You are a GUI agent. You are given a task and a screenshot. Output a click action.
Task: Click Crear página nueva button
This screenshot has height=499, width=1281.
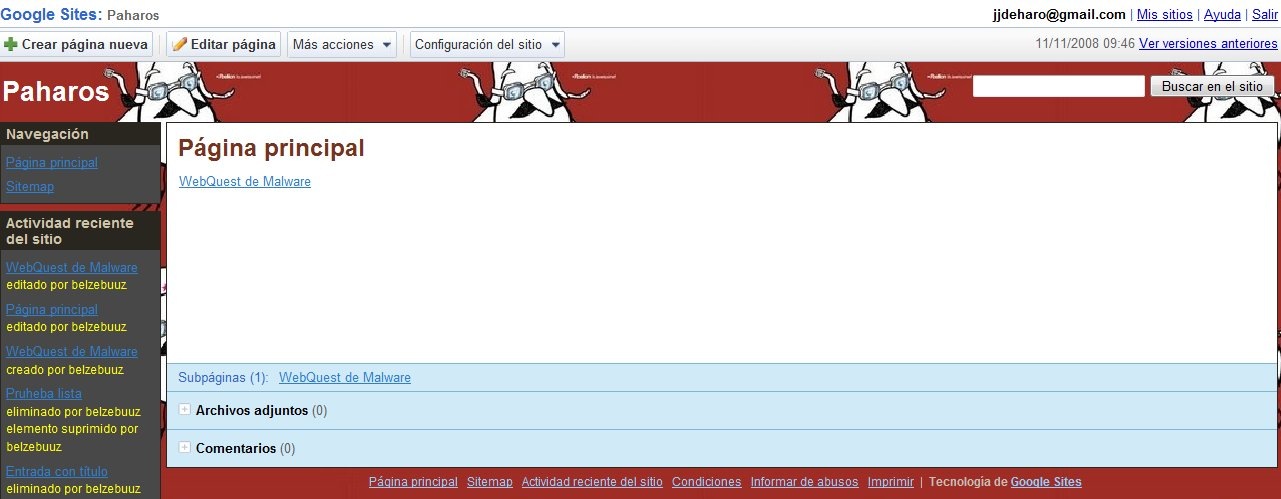tap(77, 45)
